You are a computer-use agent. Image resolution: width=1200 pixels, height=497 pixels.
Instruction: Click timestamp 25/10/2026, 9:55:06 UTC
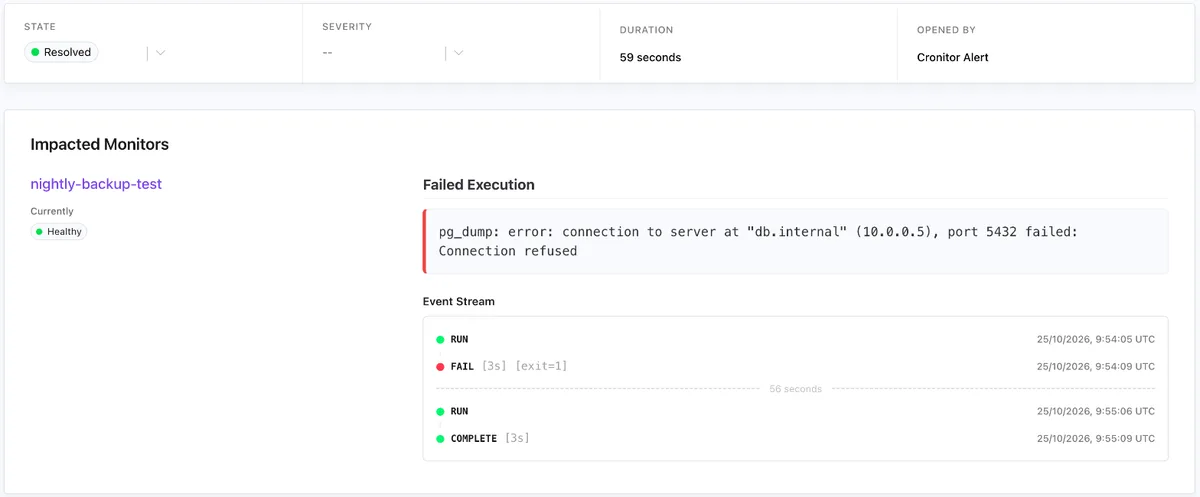tap(1096, 412)
